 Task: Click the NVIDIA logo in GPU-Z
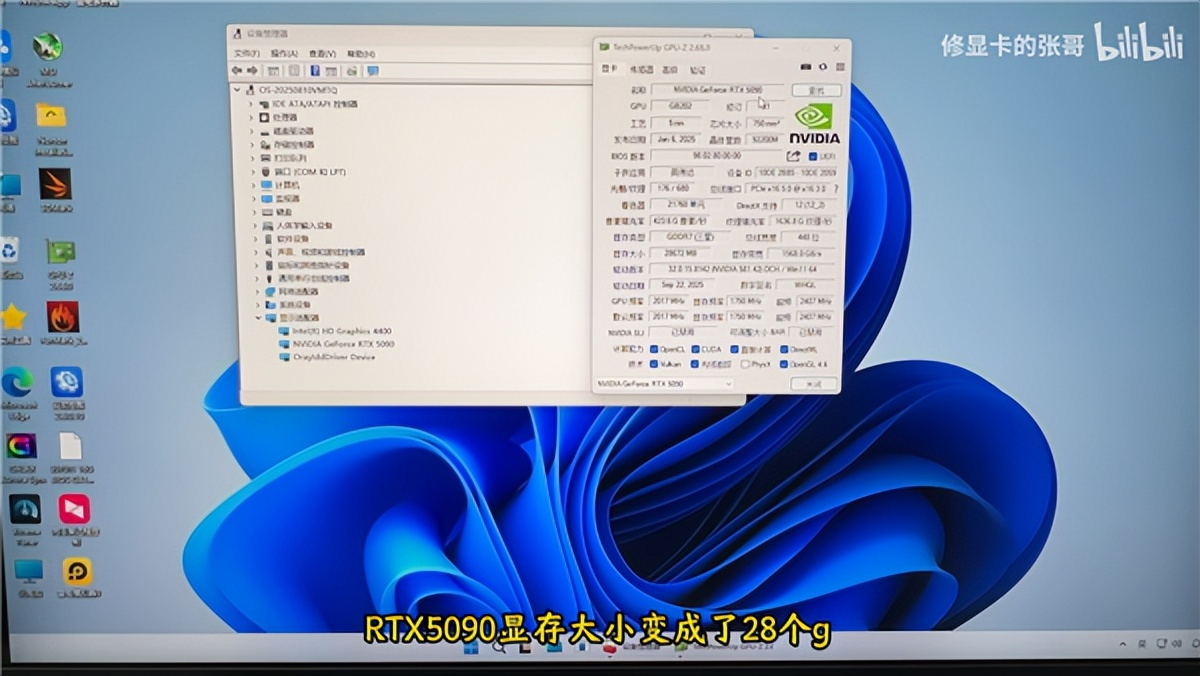coord(814,123)
